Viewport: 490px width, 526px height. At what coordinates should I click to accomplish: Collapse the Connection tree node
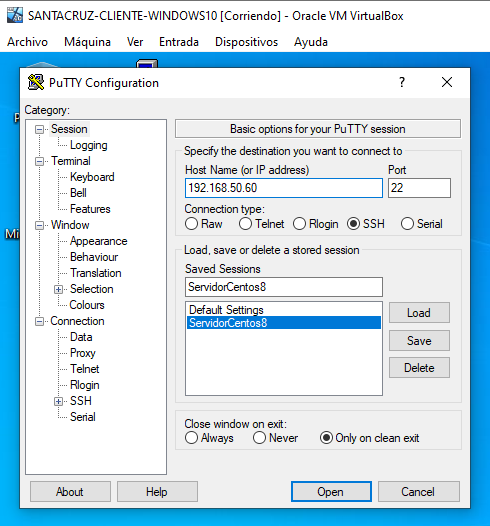(x=40, y=322)
